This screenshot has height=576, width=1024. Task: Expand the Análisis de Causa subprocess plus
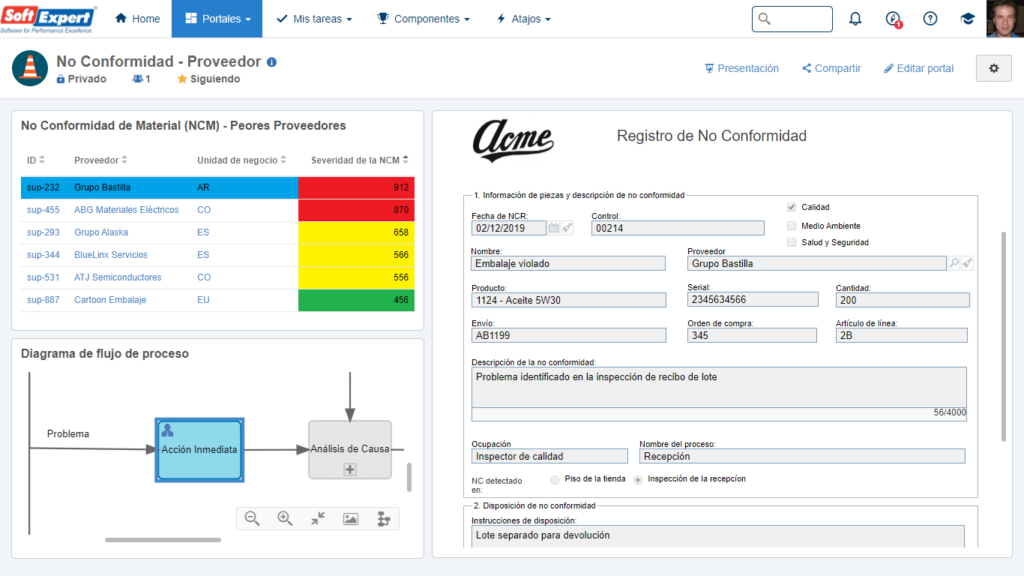tap(350, 469)
